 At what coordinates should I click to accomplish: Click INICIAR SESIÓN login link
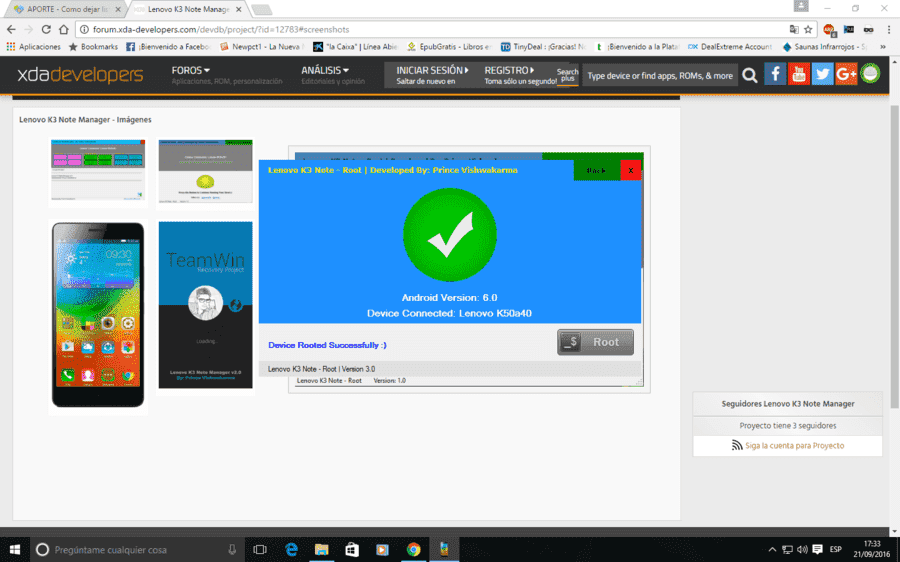tap(432, 71)
